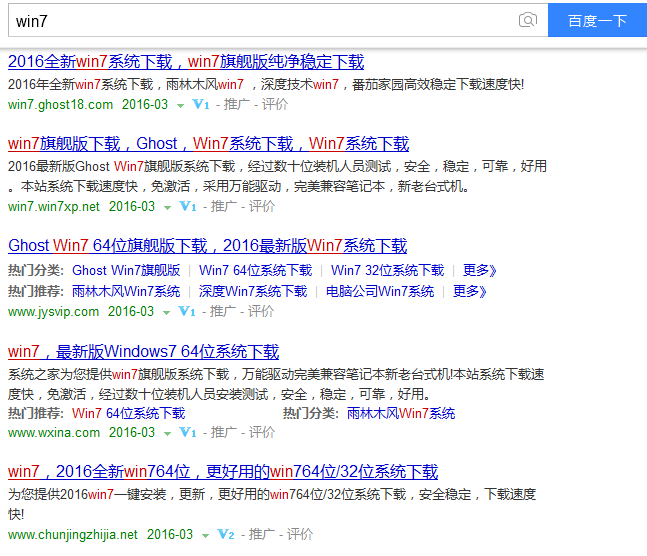The width and height of the screenshot is (647, 556).
Task: Click the win7.win7xp.net URL
Action: pyautogui.click(x=54, y=206)
